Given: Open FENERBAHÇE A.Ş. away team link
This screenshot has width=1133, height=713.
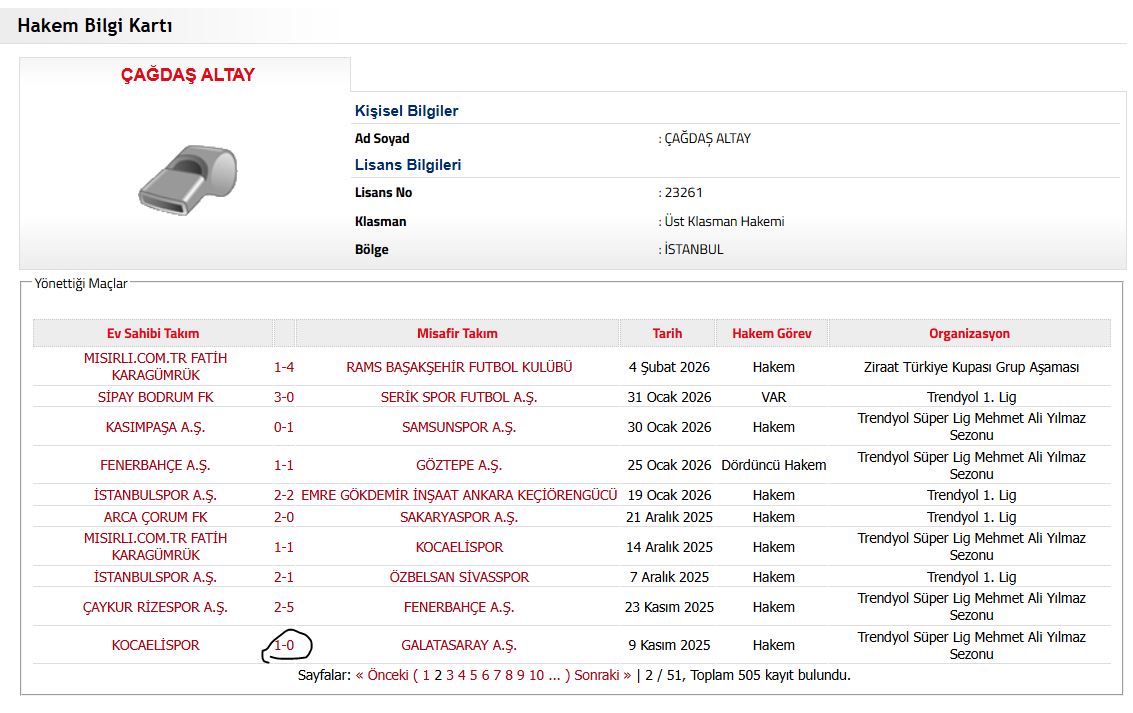Looking at the screenshot, I should point(459,607).
